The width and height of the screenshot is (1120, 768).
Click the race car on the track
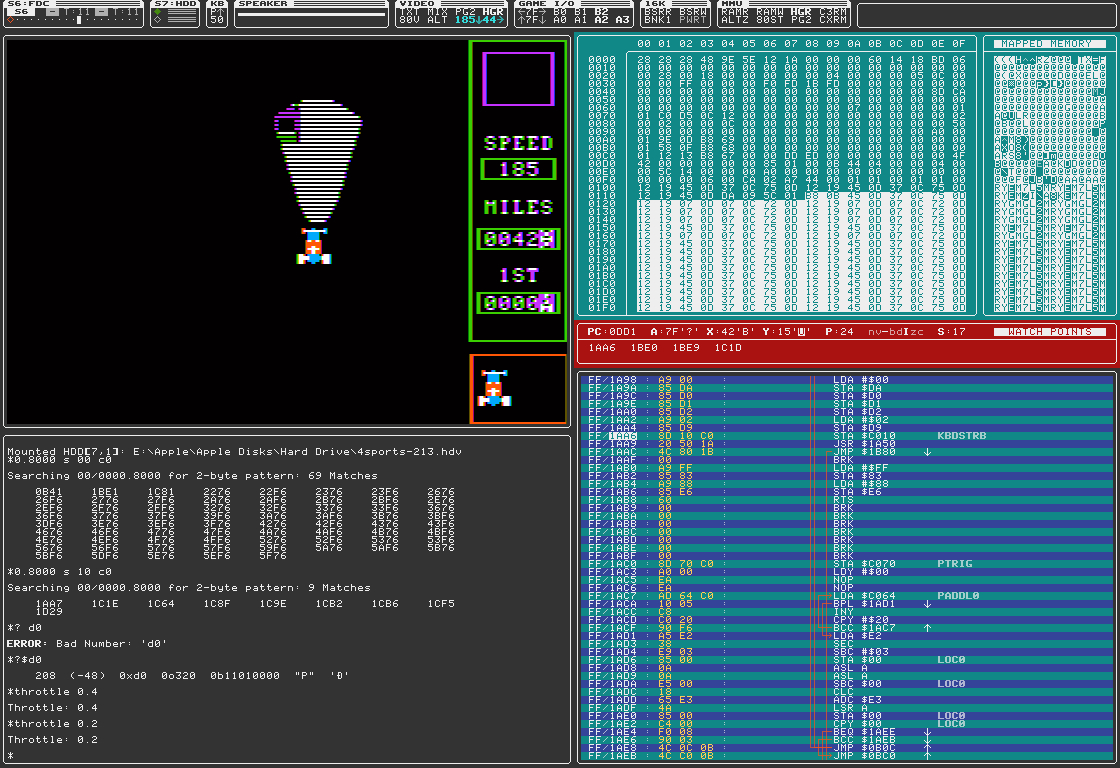point(314,246)
